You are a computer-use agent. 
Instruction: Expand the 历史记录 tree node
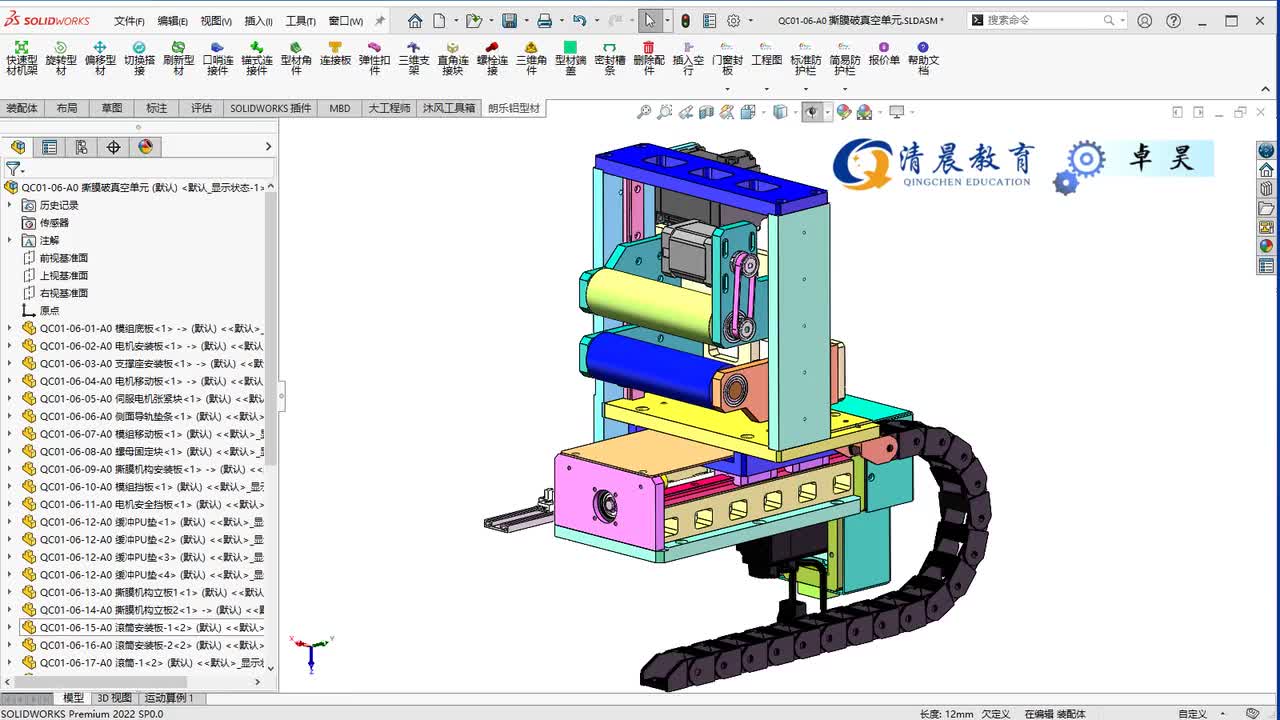point(10,205)
